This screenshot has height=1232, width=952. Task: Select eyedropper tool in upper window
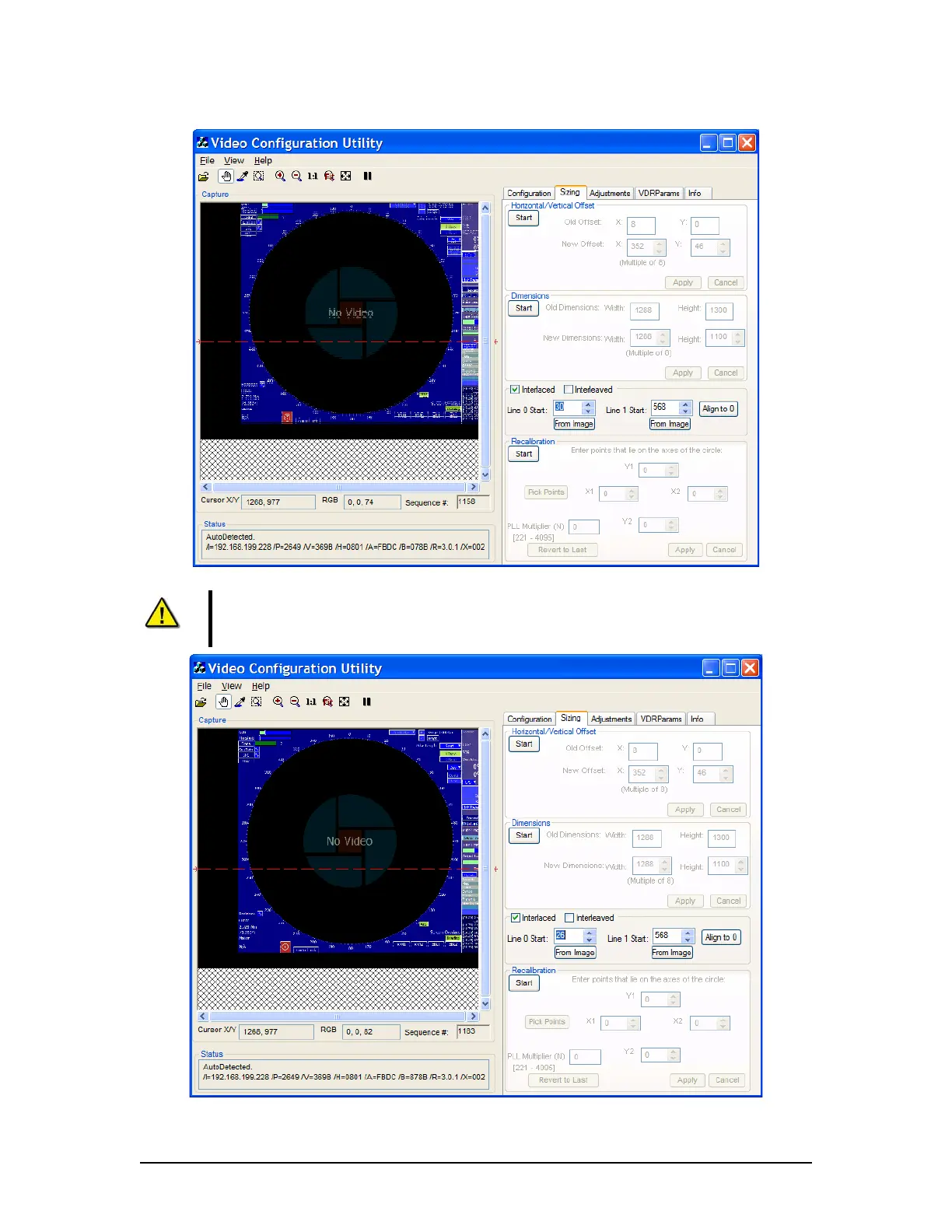242,177
